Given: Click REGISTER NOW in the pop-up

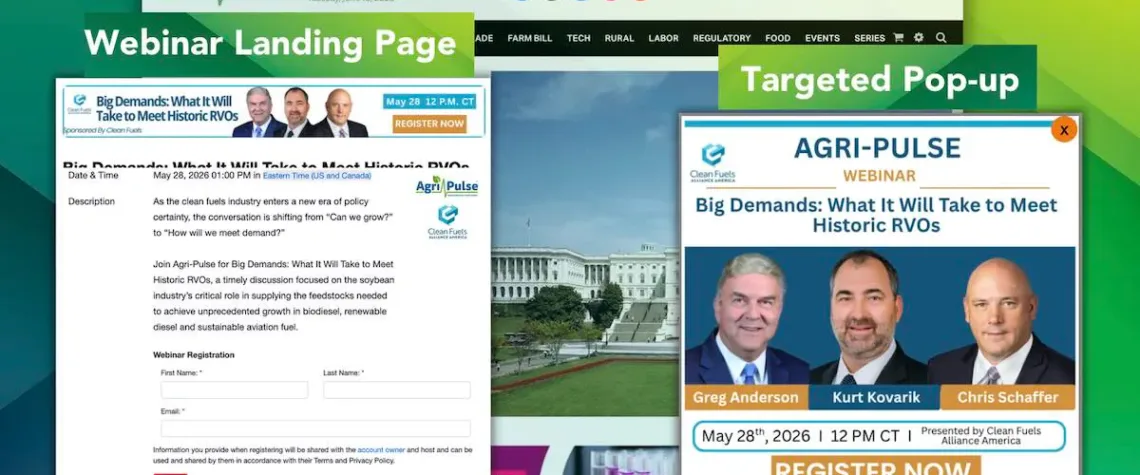Looking at the screenshot, I should (x=875, y=466).
